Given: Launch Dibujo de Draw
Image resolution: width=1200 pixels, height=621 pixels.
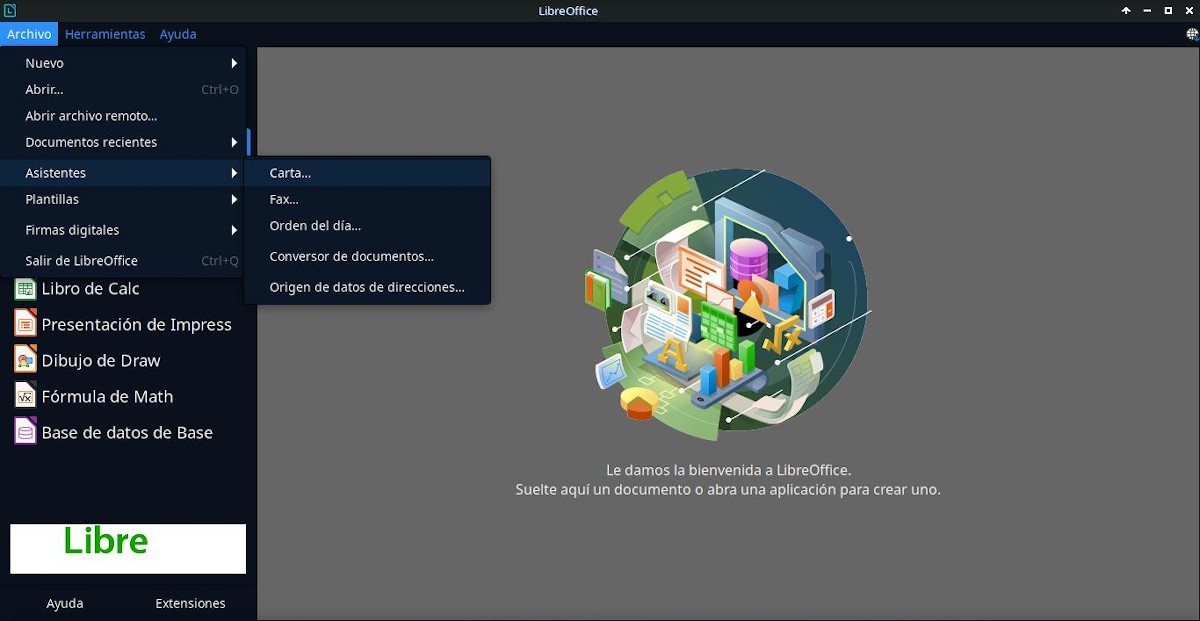Looking at the screenshot, I should tap(100, 360).
